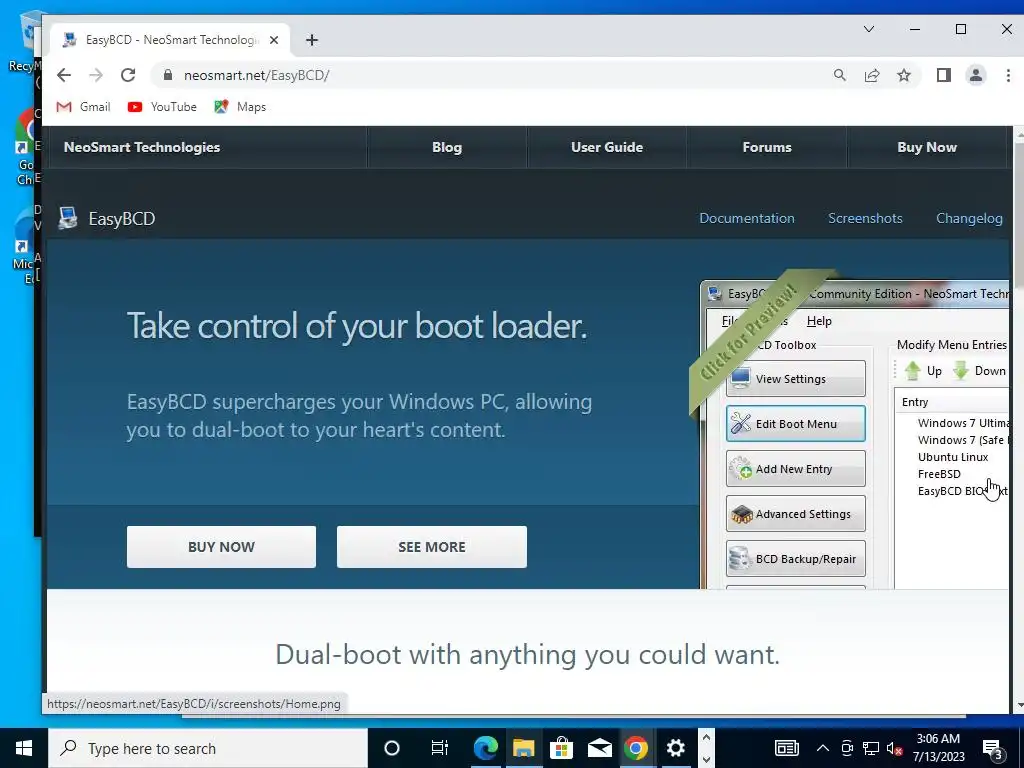This screenshot has width=1024, height=768.
Task: Open the network tray icon
Action: pos(871,748)
